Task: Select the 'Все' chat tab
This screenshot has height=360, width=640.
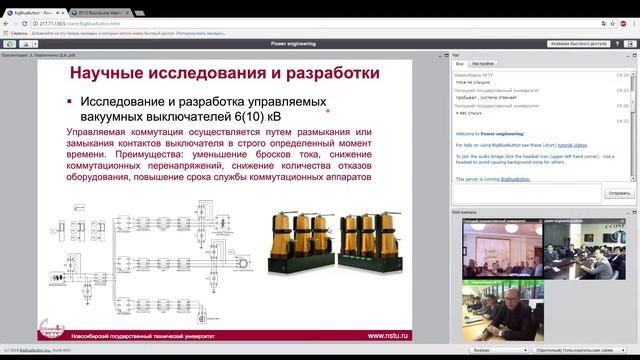Action: 460,64
